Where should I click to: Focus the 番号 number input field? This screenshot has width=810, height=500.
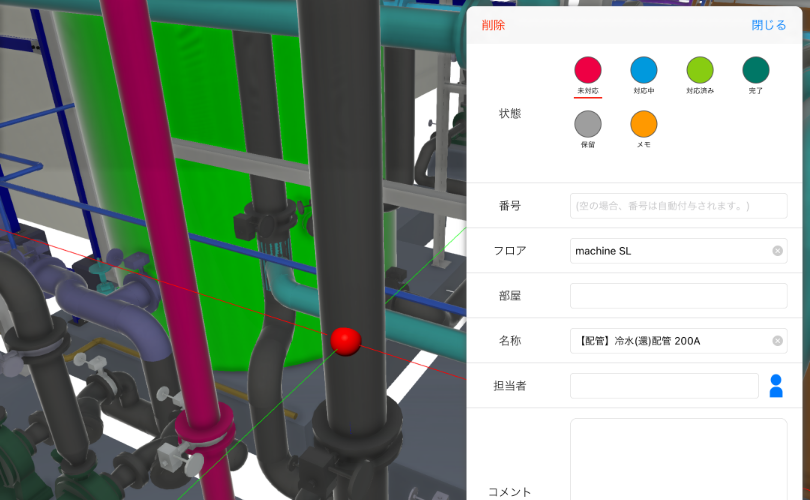(679, 206)
